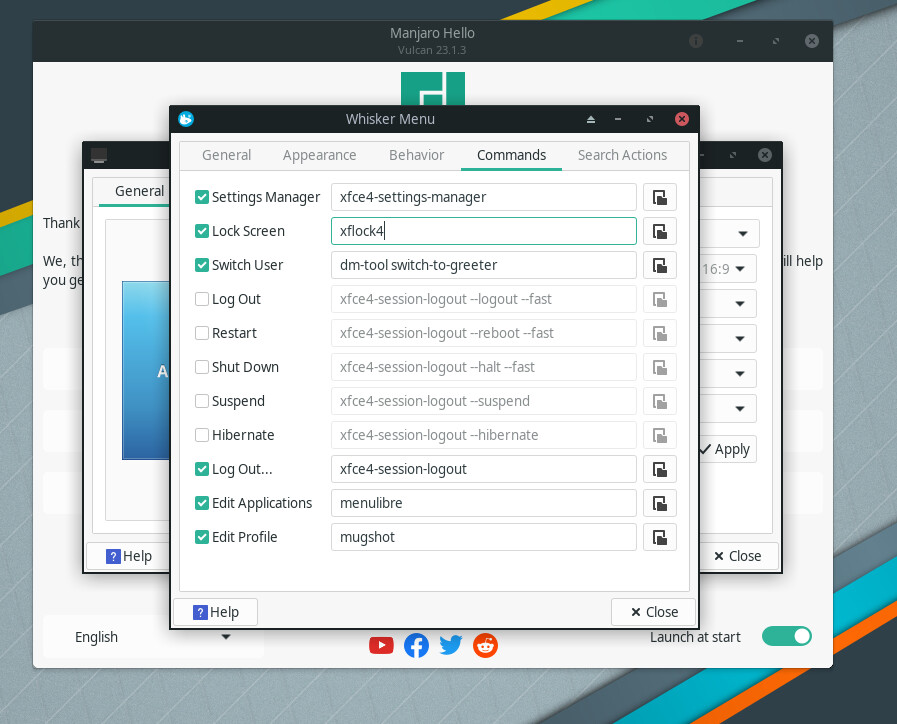The height and width of the screenshot is (724, 897).
Task: Open the YouTube link in Manjaro Hello
Action: coord(381,646)
